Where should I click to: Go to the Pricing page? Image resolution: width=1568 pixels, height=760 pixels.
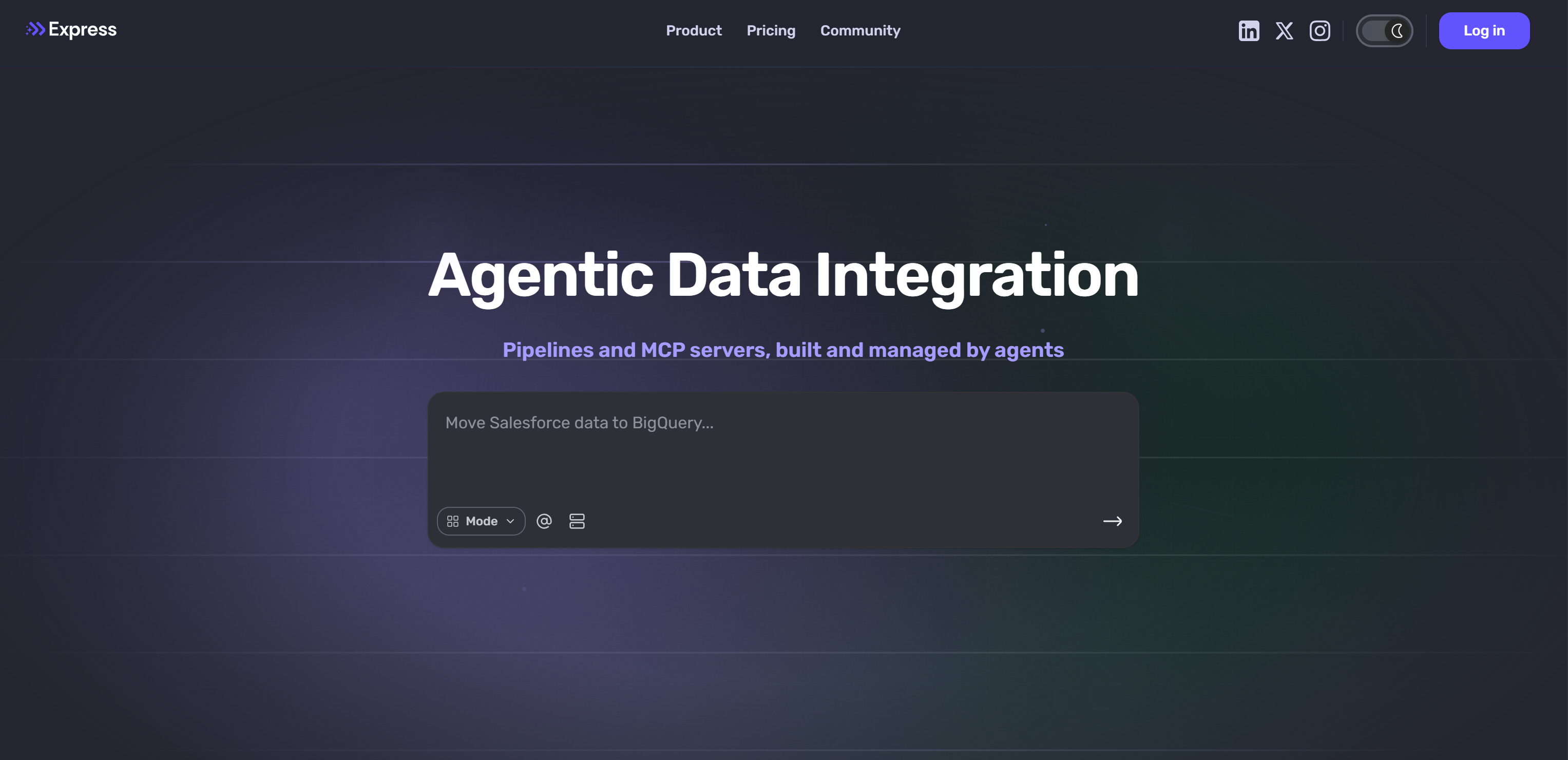pyautogui.click(x=771, y=30)
